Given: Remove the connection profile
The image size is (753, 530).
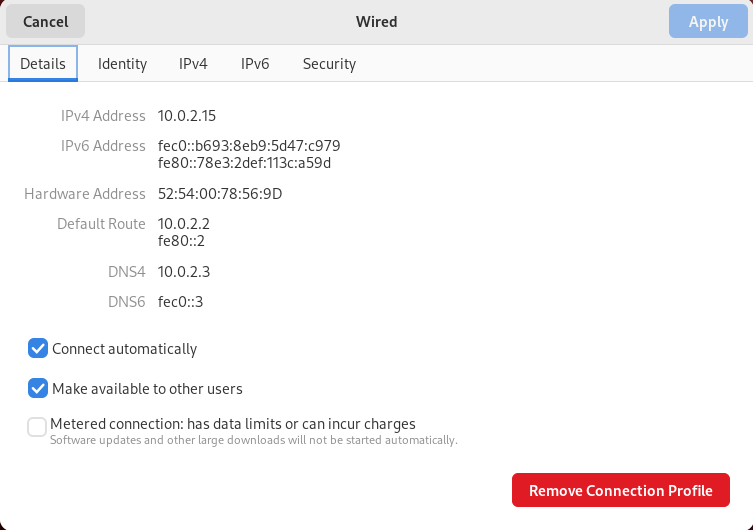Looking at the screenshot, I should point(620,490).
